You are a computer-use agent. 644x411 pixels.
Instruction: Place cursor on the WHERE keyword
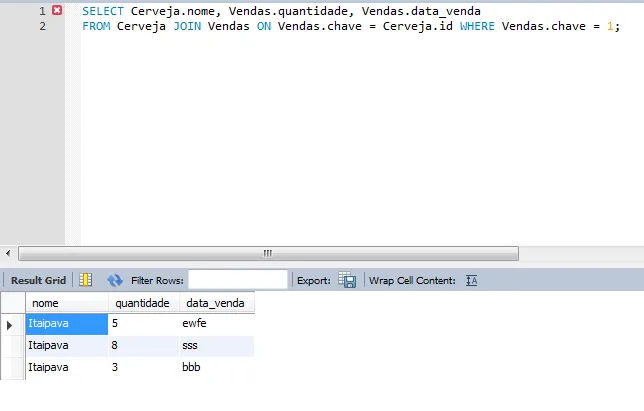click(477, 26)
